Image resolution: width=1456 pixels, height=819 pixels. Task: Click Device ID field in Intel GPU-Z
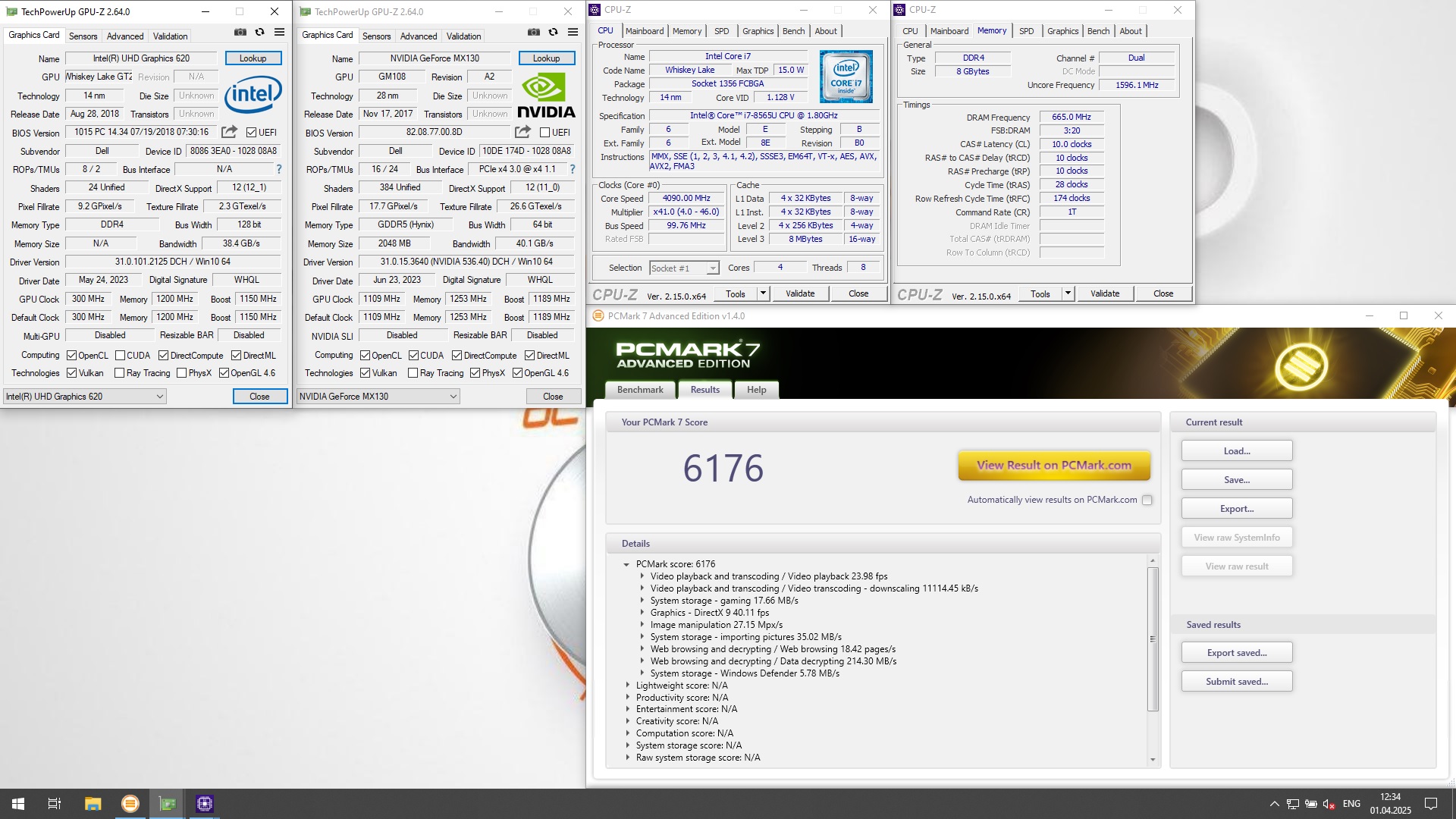tap(234, 151)
